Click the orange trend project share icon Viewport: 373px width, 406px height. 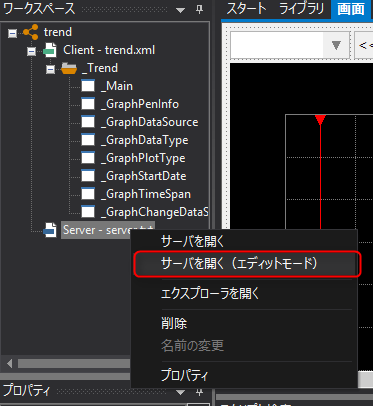click(31, 32)
